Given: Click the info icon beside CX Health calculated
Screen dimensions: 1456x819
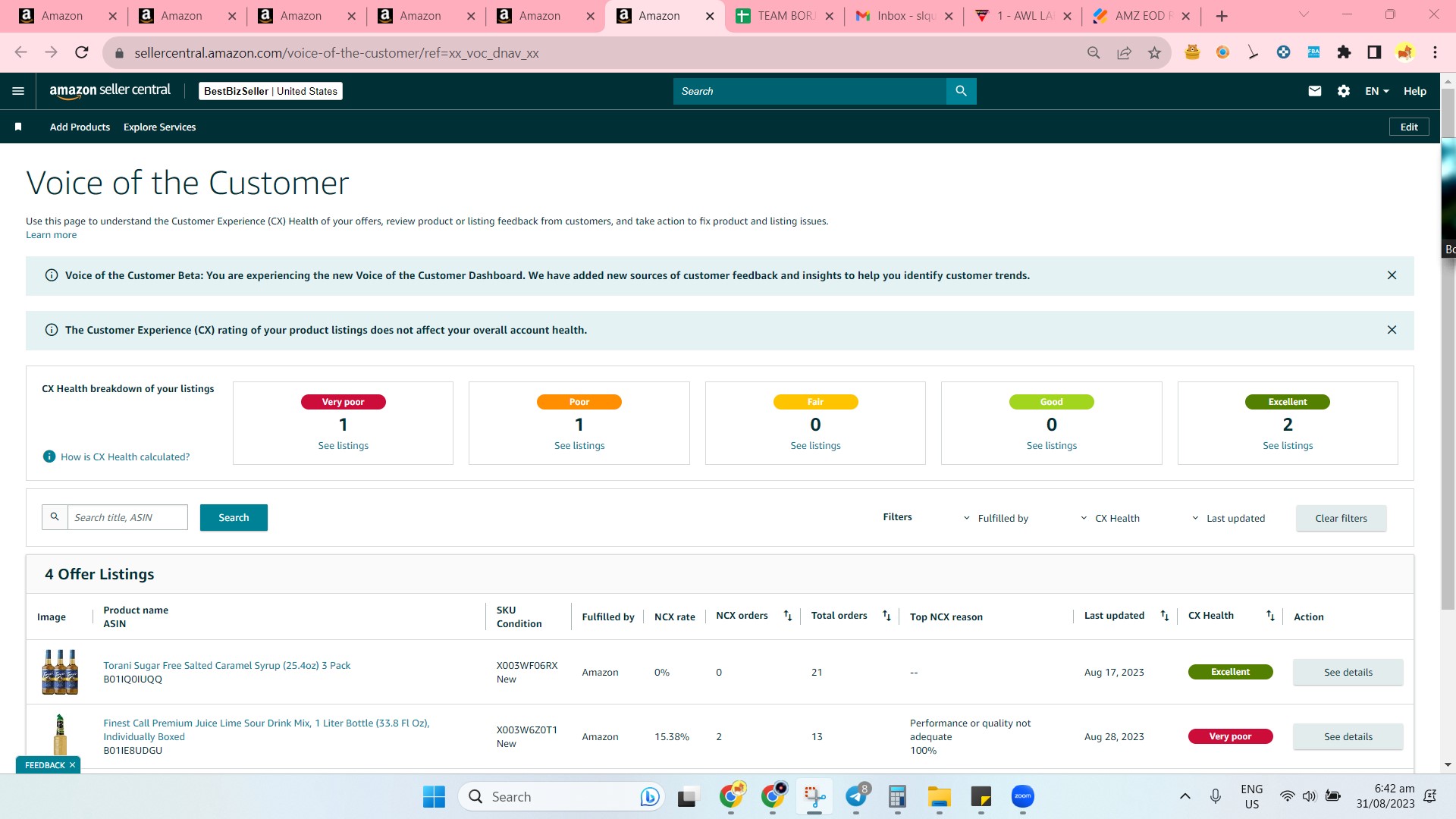Looking at the screenshot, I should [x=49, y=457].
